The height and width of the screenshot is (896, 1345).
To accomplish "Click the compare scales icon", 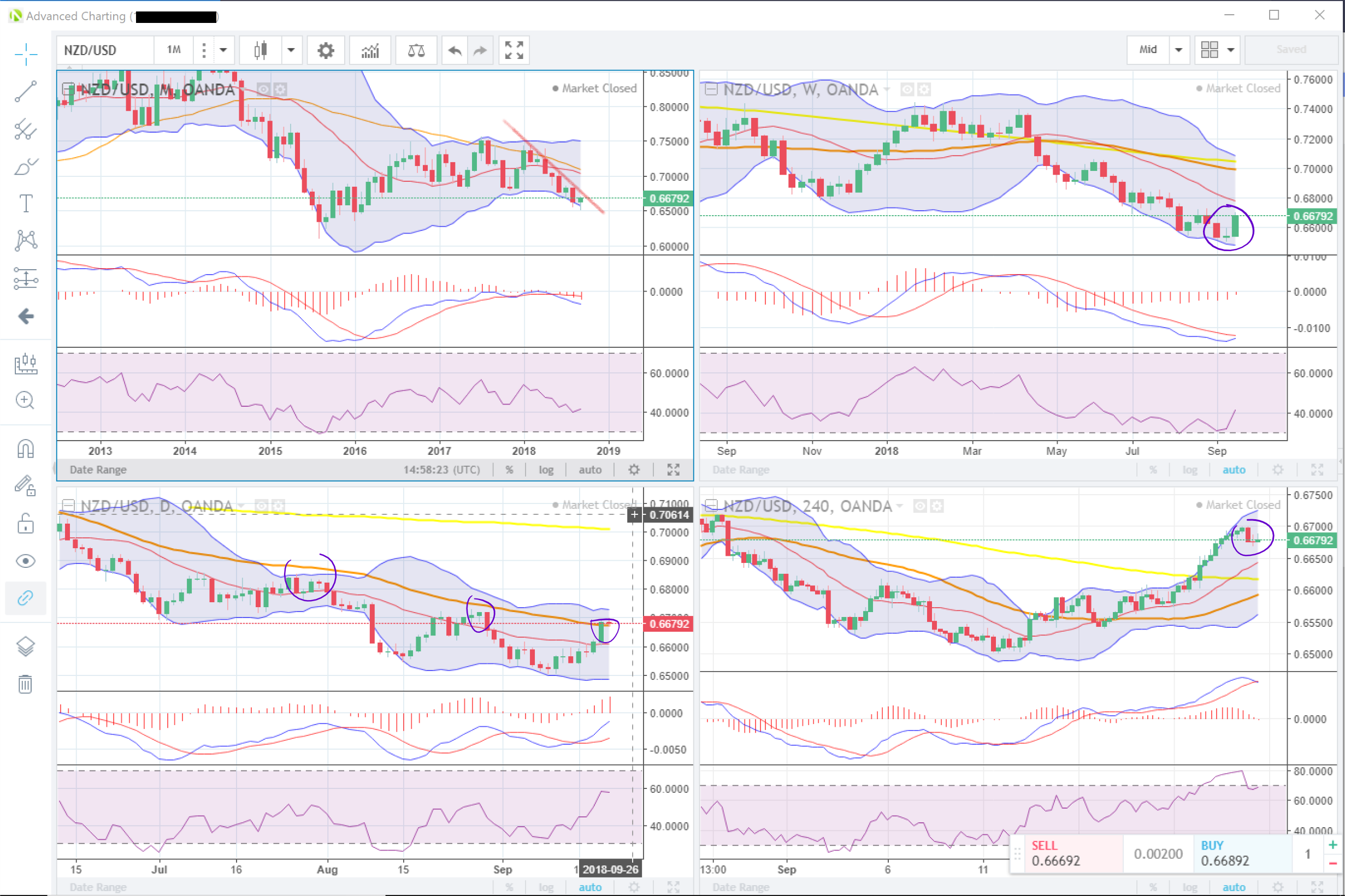I will (416, 50).
